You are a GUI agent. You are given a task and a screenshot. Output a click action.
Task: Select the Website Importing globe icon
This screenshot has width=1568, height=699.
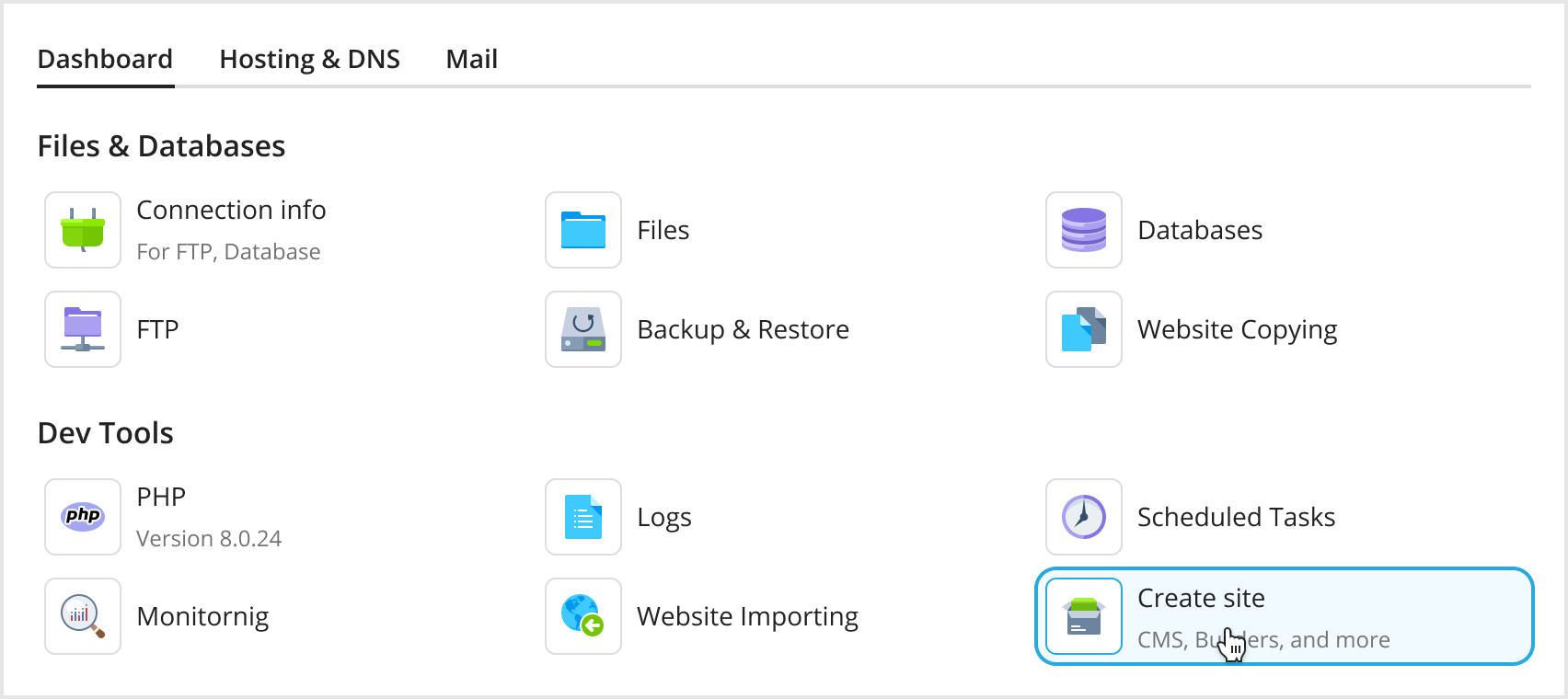pyautogui.click(x=583, y=616)
